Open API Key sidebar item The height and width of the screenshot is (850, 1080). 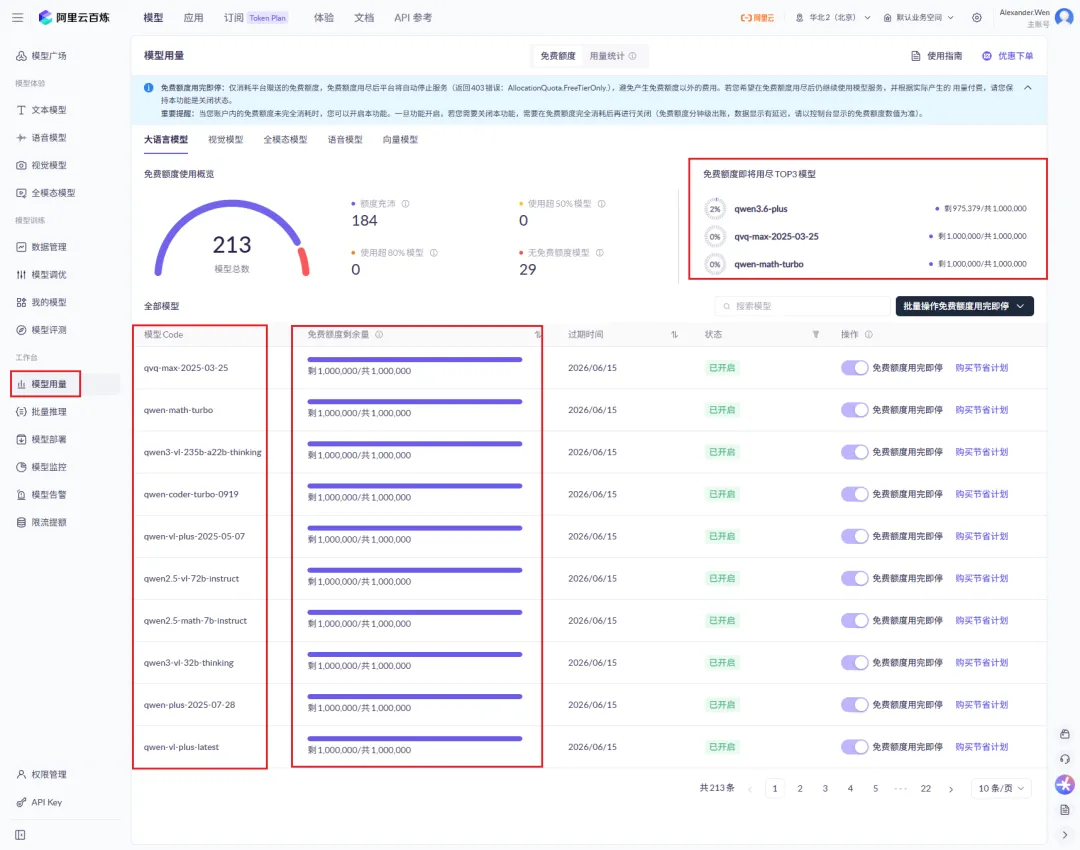coord(39,802)
